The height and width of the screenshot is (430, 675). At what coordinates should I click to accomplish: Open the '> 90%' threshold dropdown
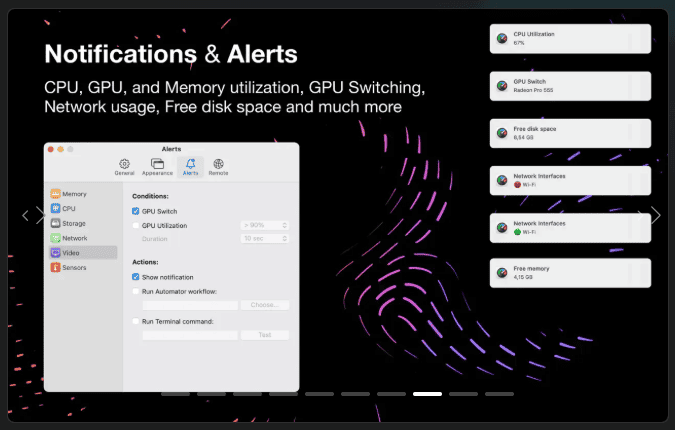264,225
